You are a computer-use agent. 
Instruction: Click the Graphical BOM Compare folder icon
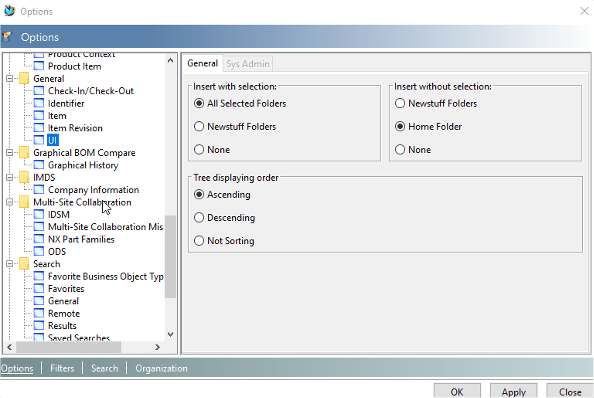pos(24,153)
